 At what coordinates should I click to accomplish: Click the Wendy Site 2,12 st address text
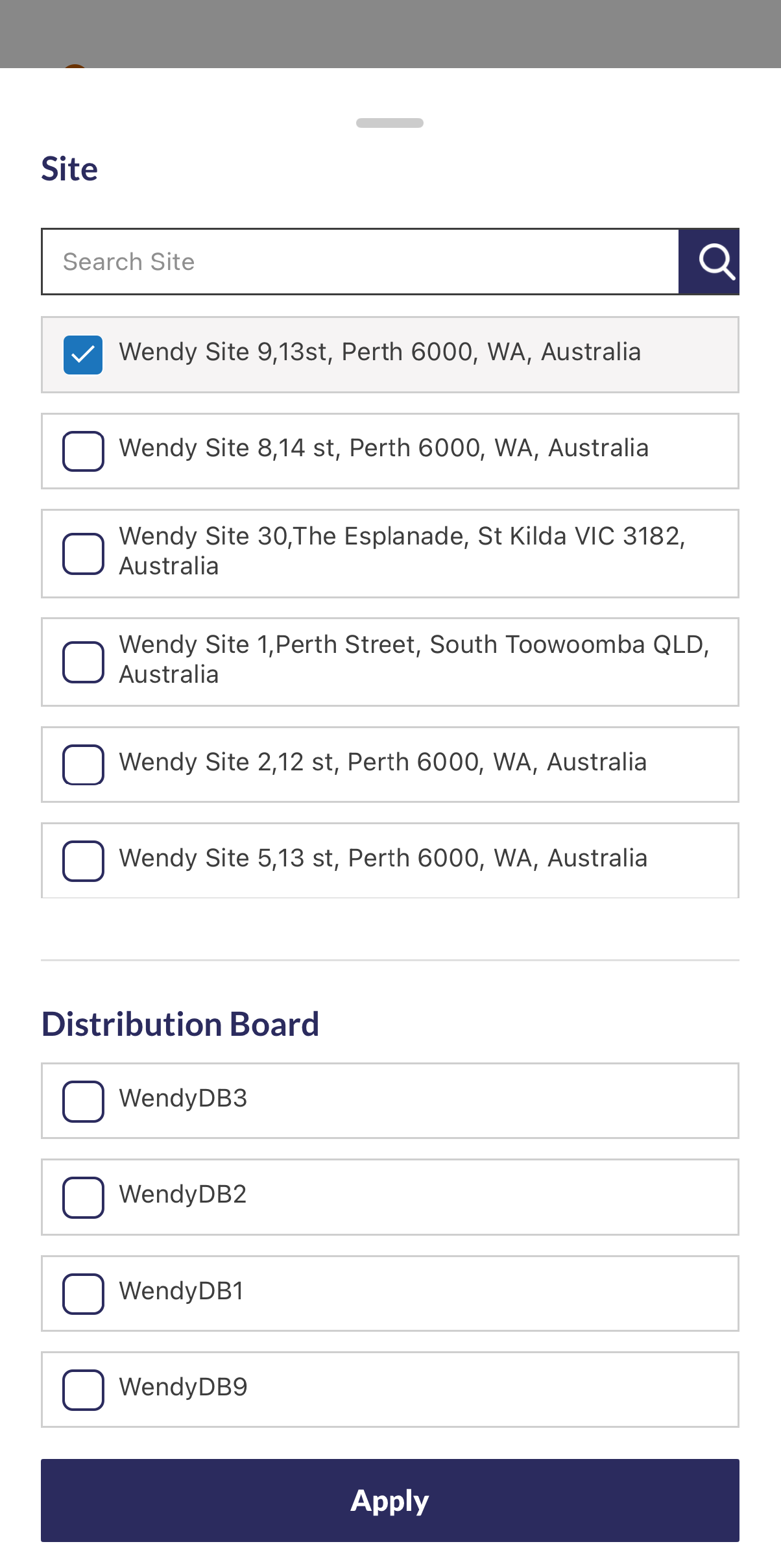(383, 762)
